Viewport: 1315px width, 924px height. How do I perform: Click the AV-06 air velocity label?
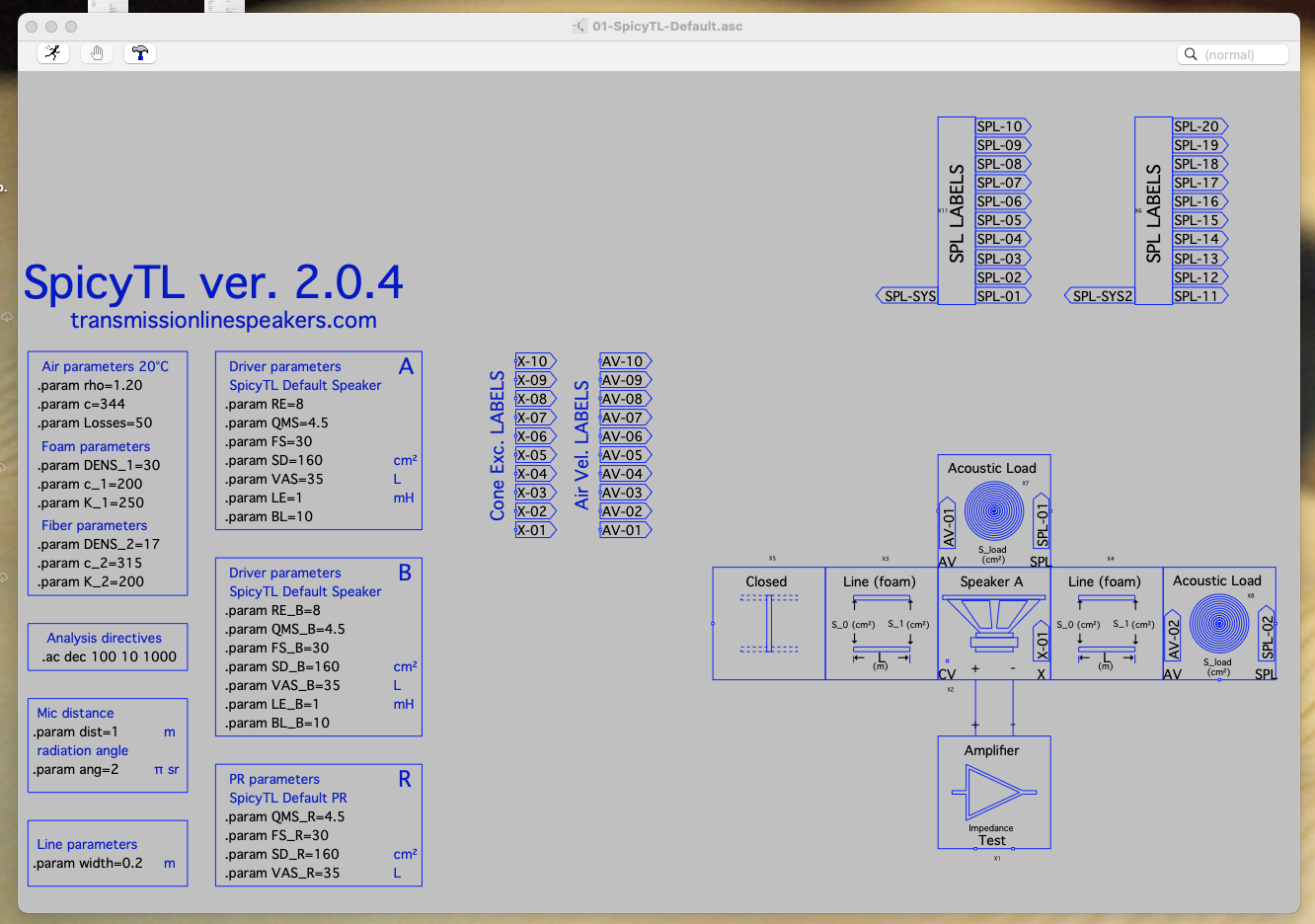pyautogui.click(x=626, y=436)
